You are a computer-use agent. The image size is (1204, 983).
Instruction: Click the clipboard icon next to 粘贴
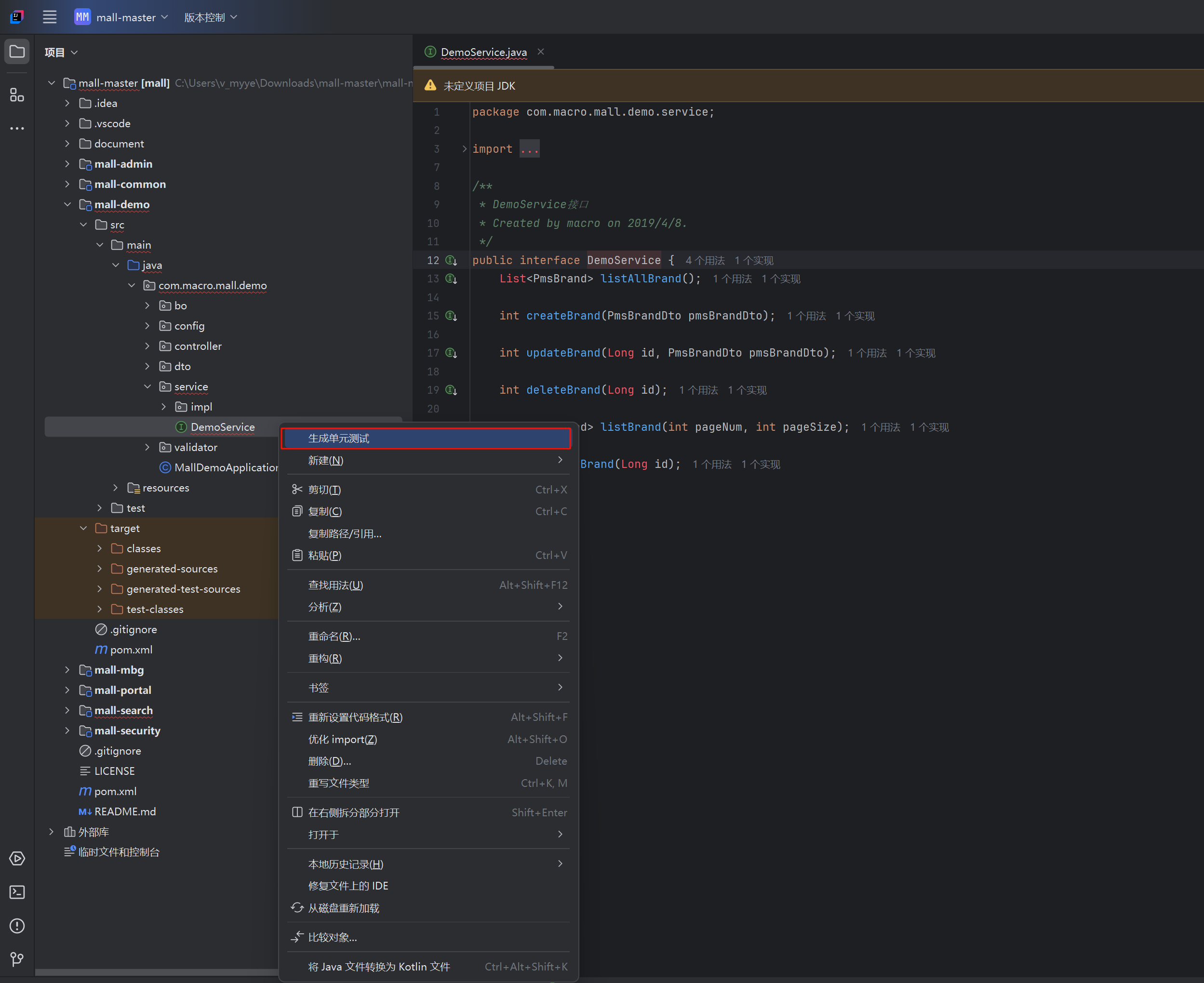pos(297,556)
